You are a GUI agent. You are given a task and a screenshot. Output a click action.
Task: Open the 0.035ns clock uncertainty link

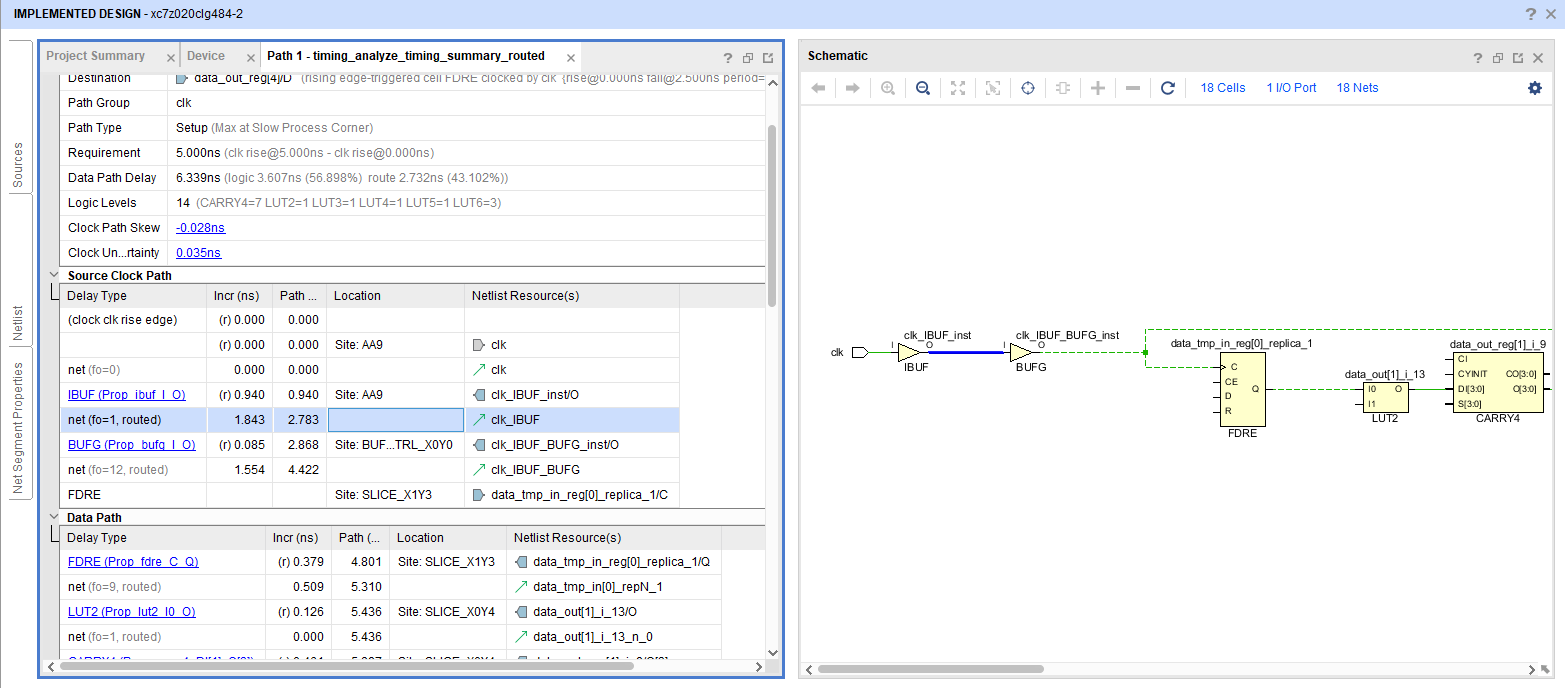(198, 253)
